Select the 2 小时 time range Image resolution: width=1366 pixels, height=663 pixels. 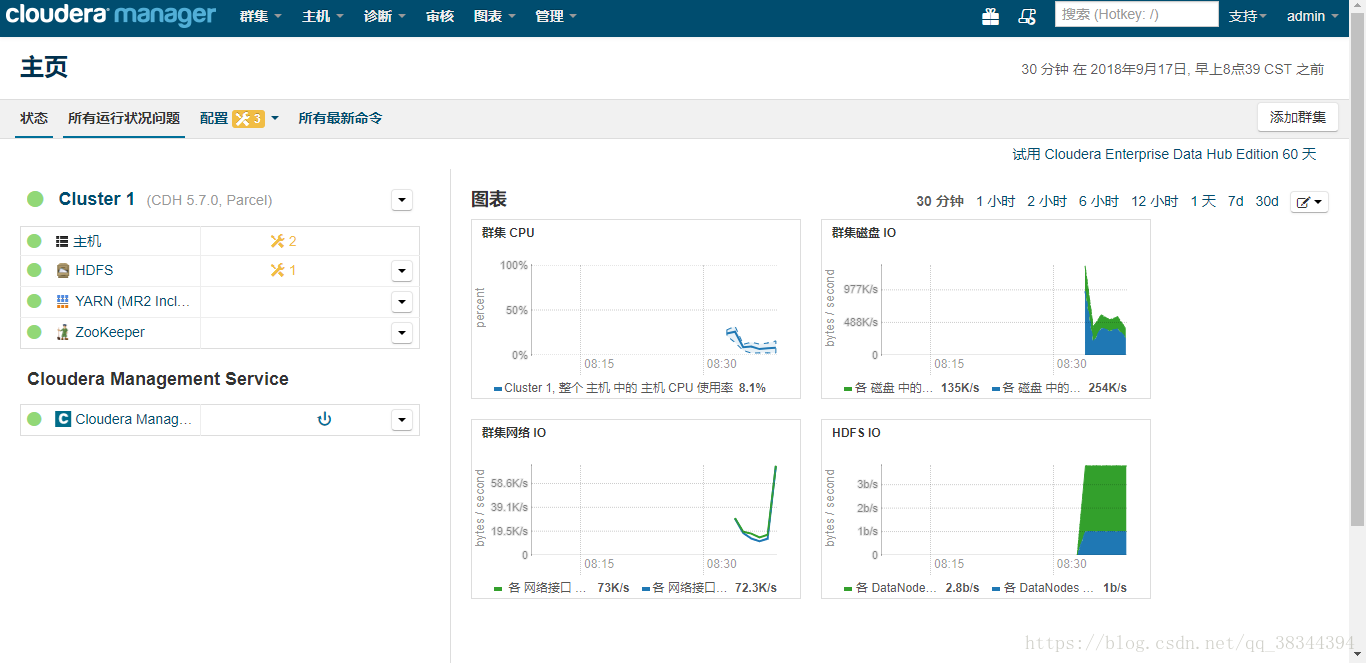pos(1047,201)
